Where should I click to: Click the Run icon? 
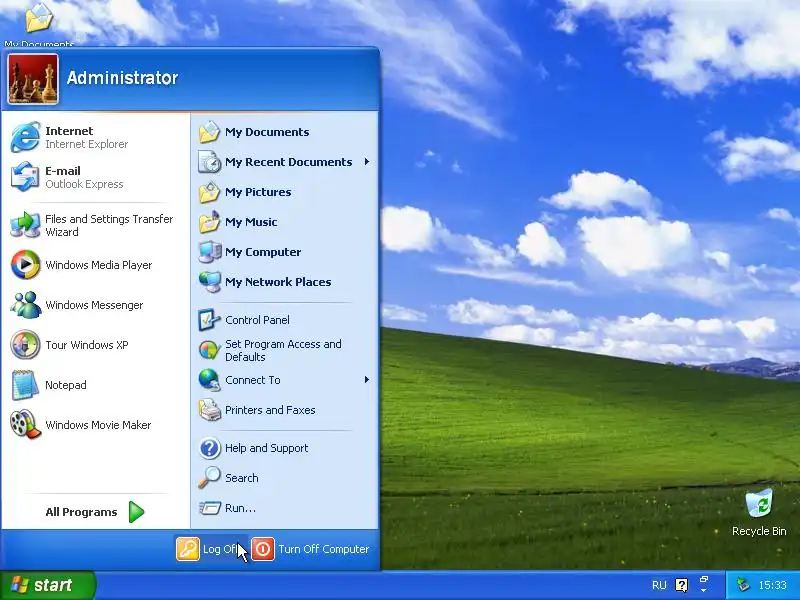pyautogui.click(x=209, y=508)
